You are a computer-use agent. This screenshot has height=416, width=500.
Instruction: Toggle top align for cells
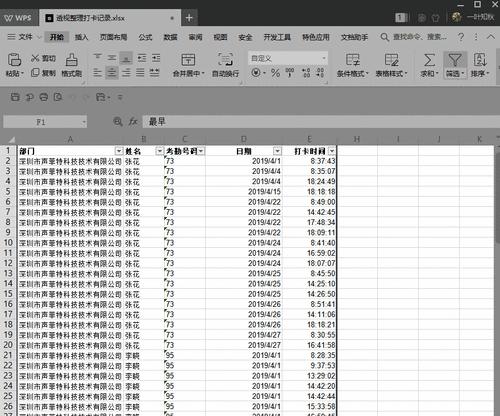97,58
